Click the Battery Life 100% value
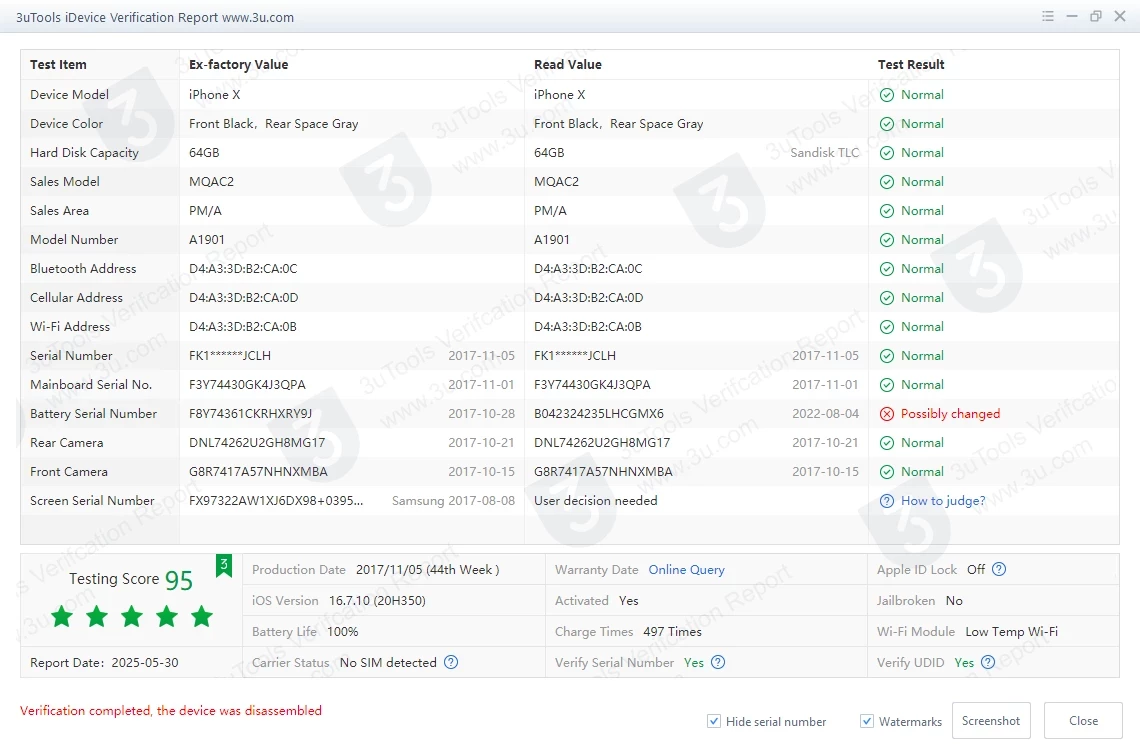Image resolution: width=1140 pixels, height=756 pixels. click(x=342, y=632)
